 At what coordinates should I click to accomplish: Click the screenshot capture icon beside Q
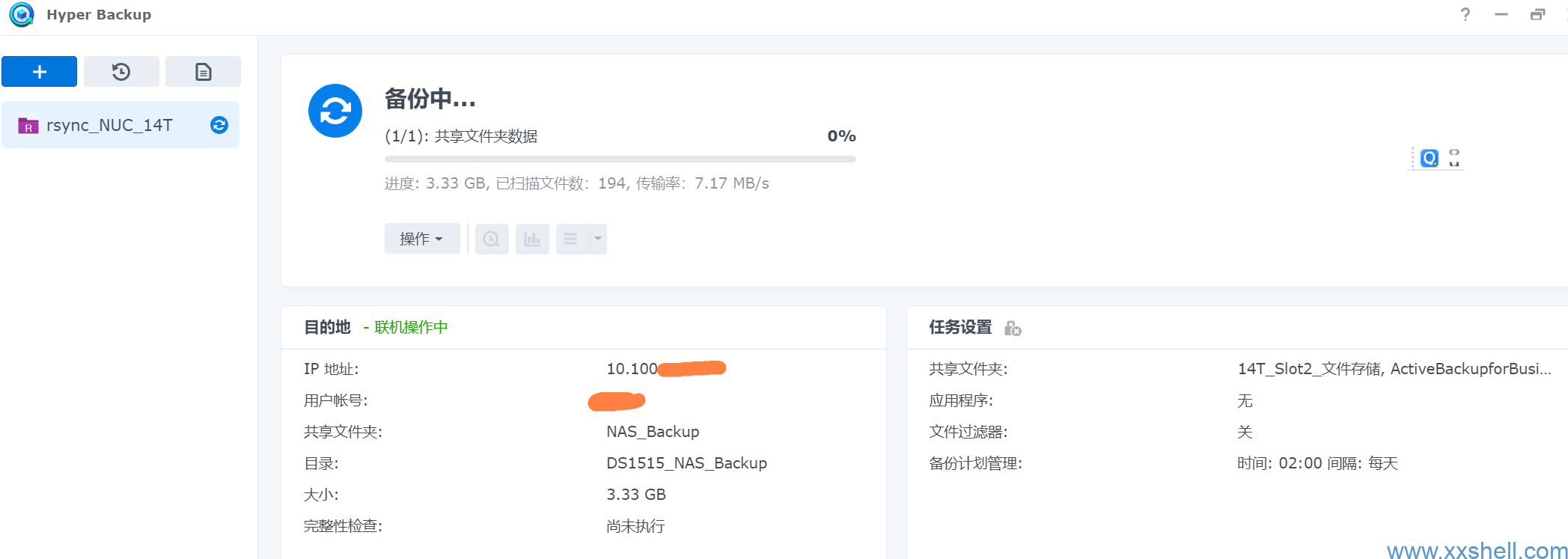click(x=1453, y=158)
